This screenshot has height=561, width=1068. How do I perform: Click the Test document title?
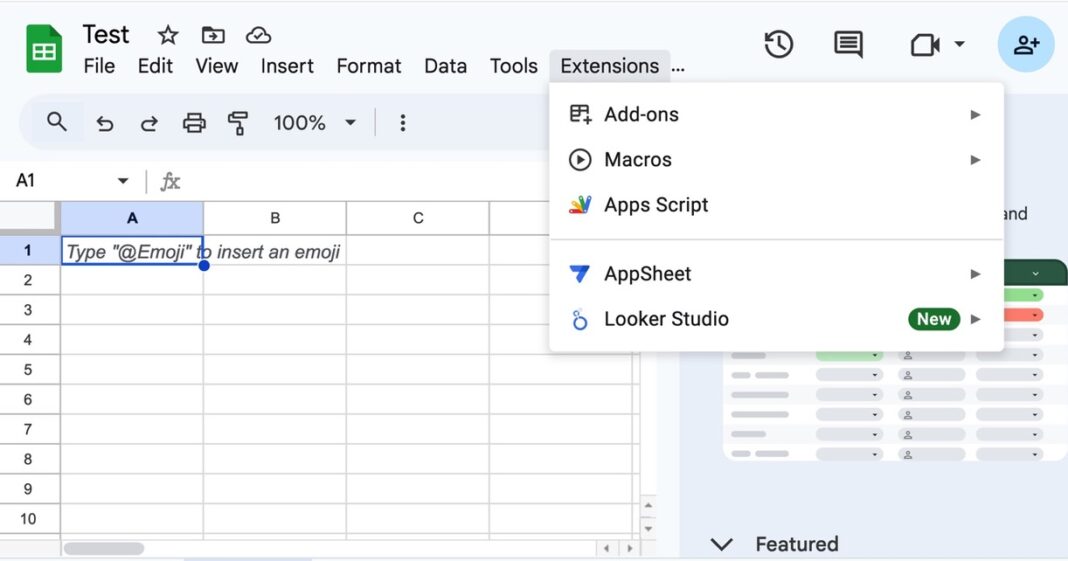coord(106,35)
